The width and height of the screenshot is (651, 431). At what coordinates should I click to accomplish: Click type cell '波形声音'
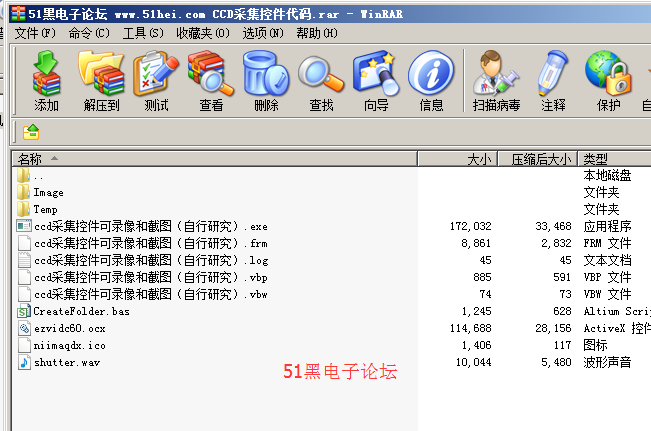tap(607, 362)
